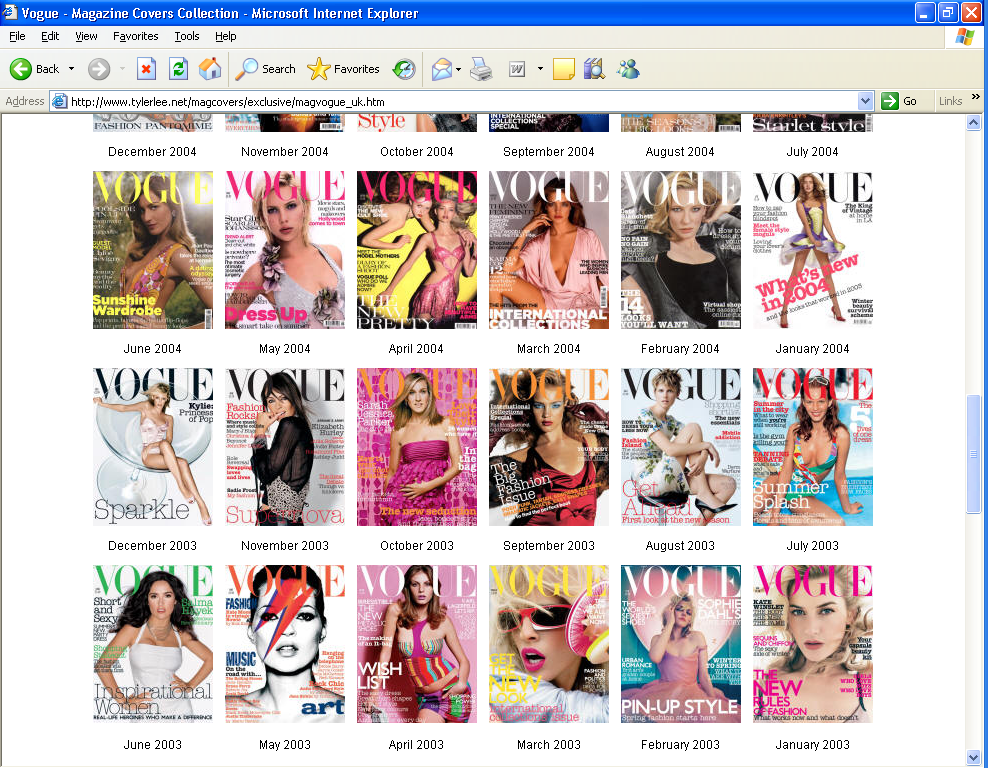Click the 'March 2004' caption text
Viewport: 988px width, 768px height.
[x=549, y=349]
